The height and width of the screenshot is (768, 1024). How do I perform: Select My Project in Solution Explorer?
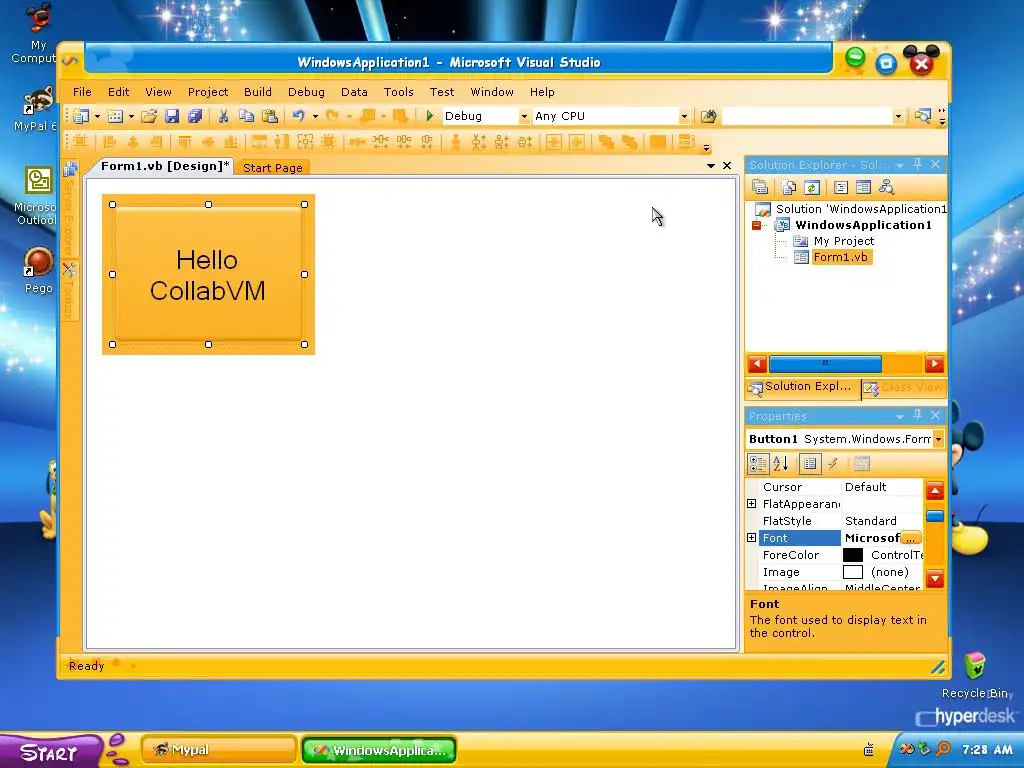tap(843, 241)
